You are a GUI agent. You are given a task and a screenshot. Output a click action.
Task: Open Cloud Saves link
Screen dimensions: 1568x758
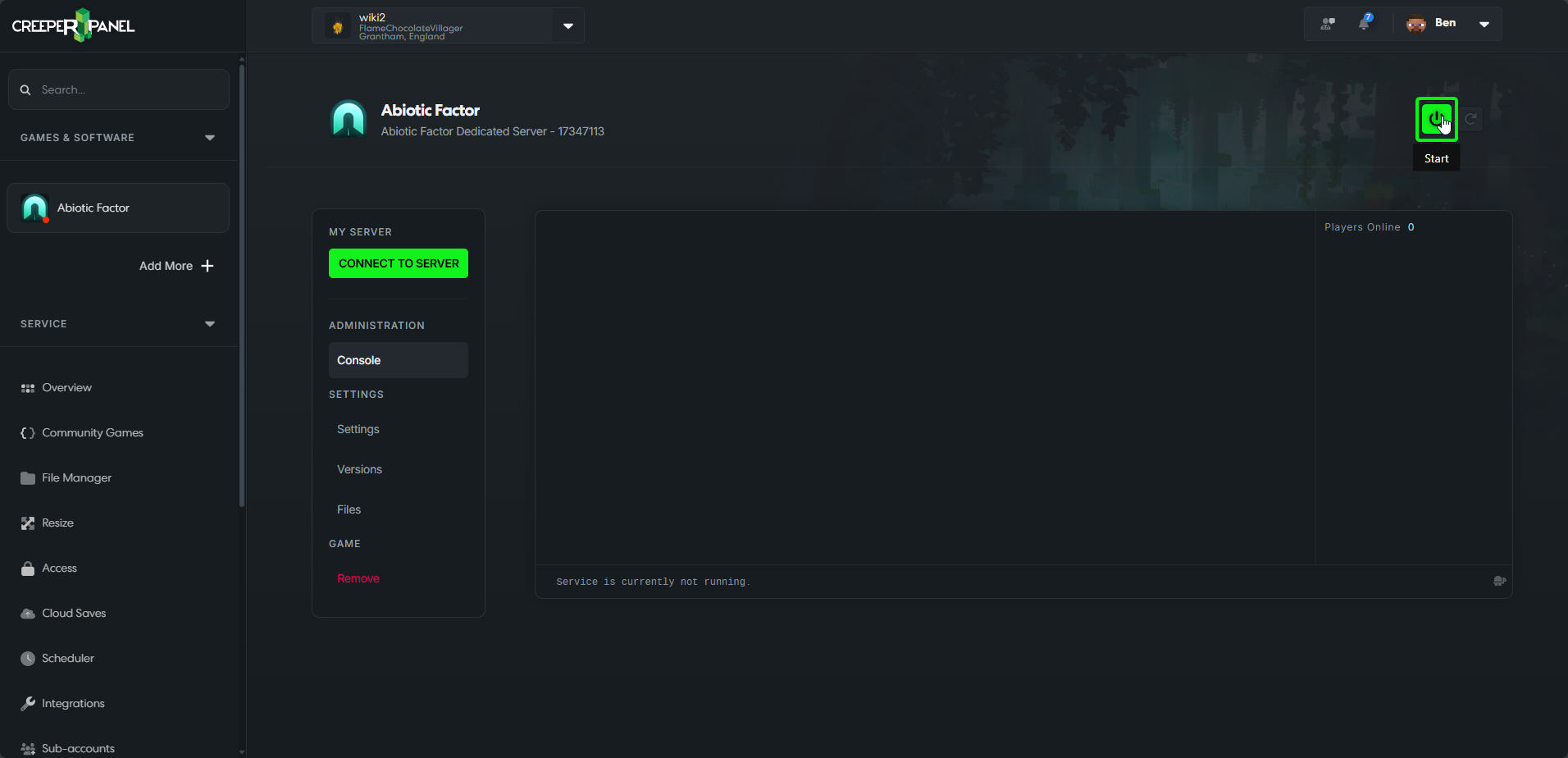click(74, 614)
